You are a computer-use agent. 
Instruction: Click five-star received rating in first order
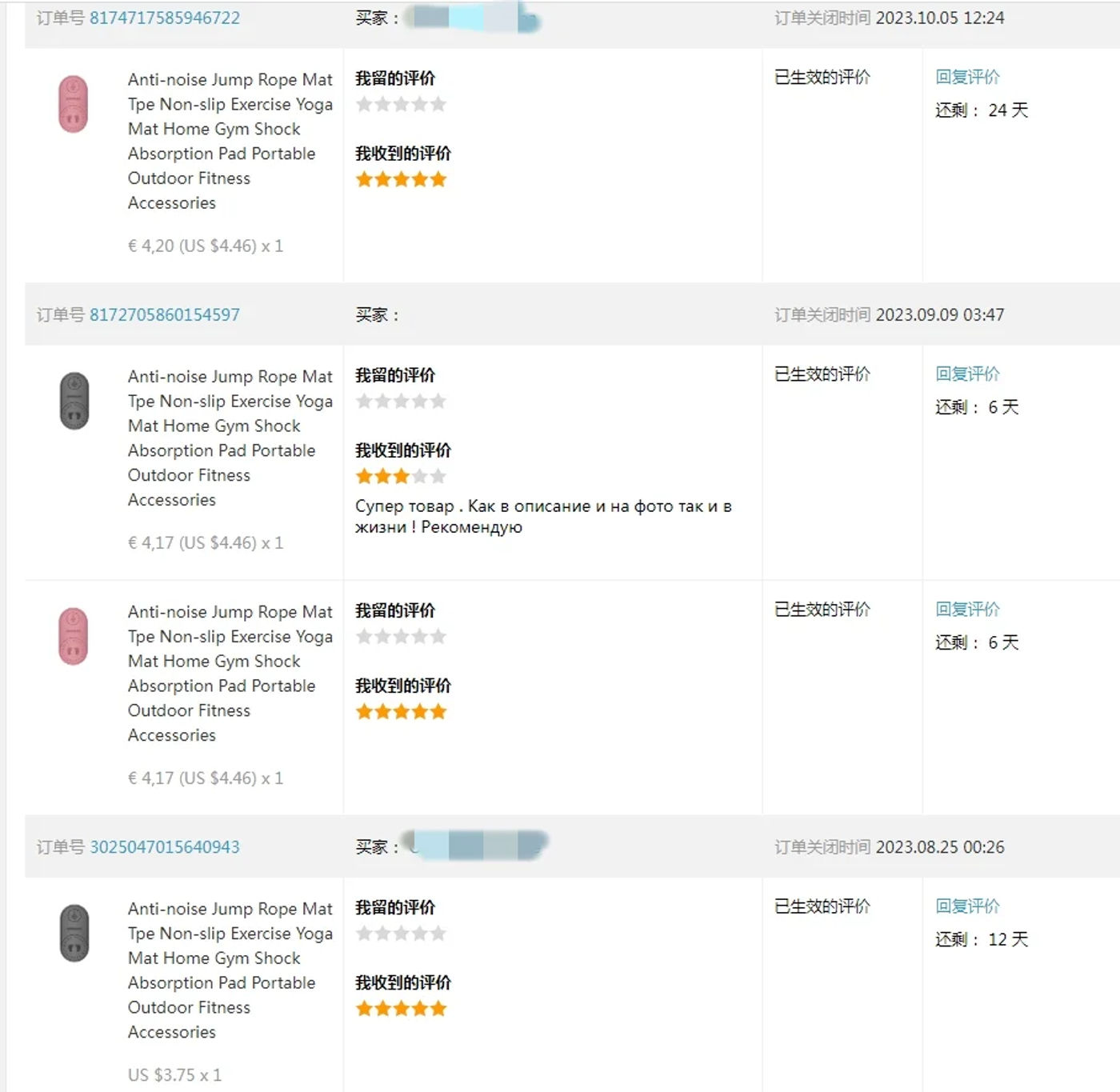pos(401,179)
